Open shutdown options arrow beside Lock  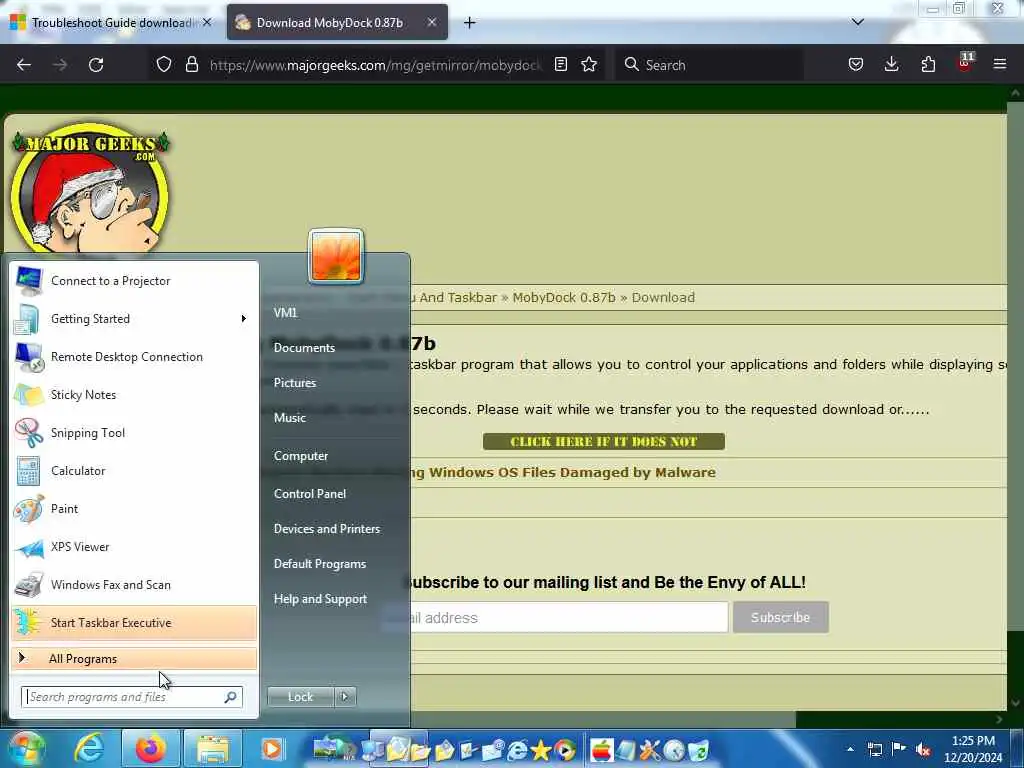coord(345,697)
